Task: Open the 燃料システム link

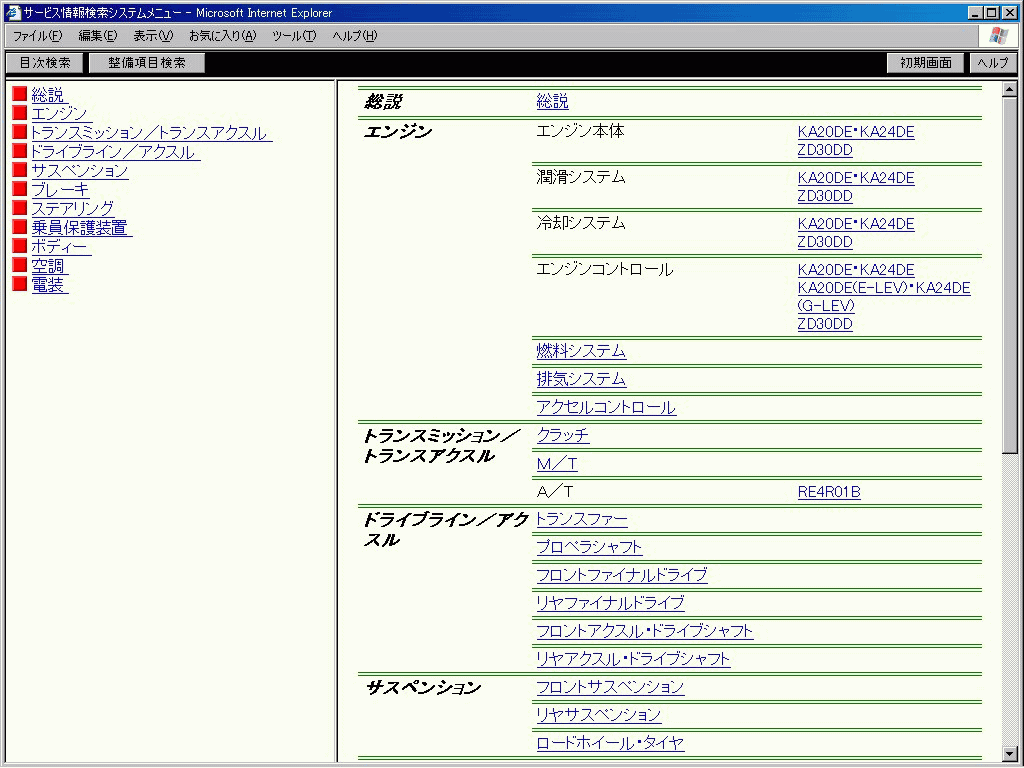Action: (x=581, y=351)
